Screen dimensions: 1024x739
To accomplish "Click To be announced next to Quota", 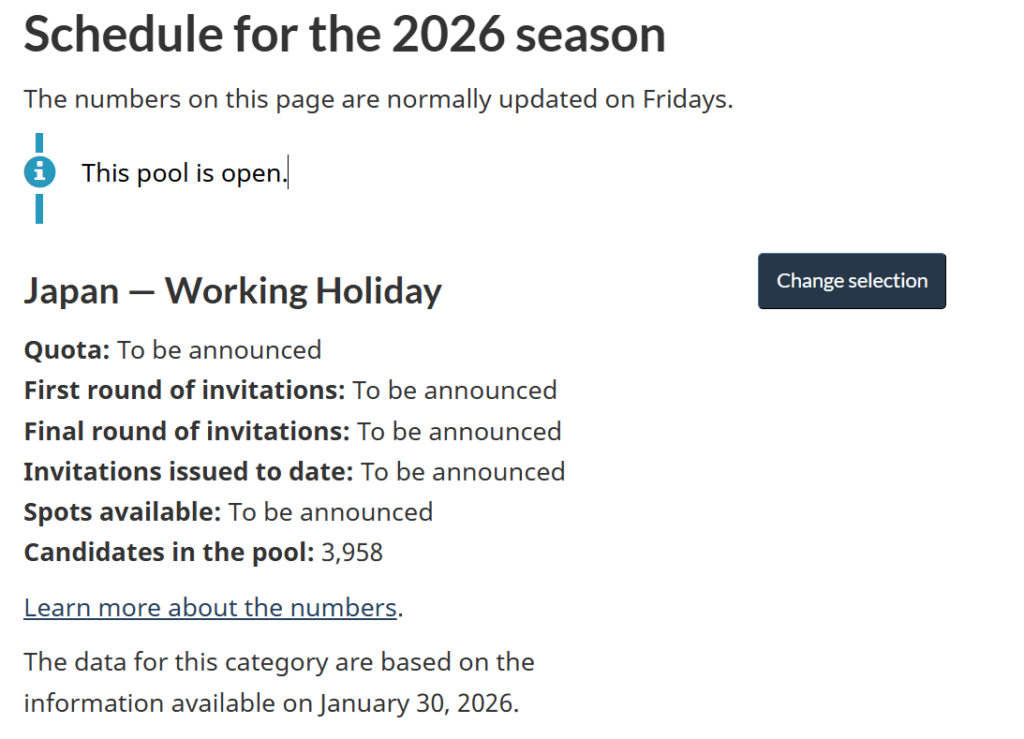I will coord(219,350).
